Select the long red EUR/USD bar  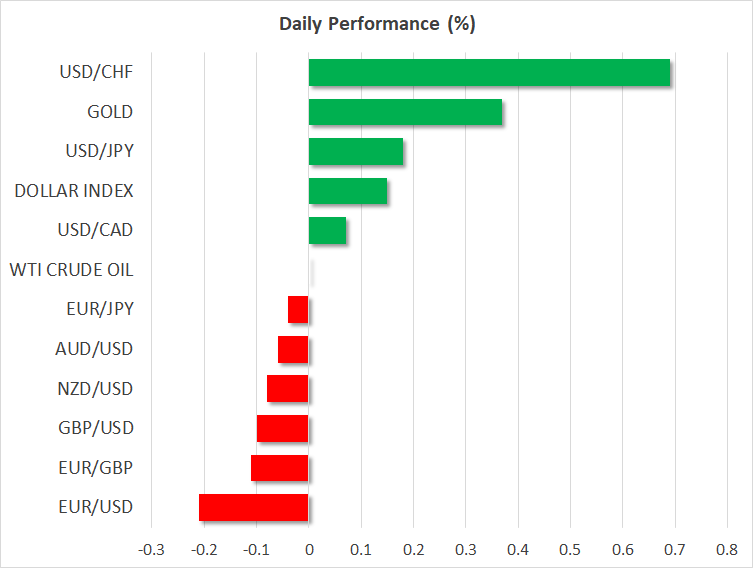(x=254, y=507)
